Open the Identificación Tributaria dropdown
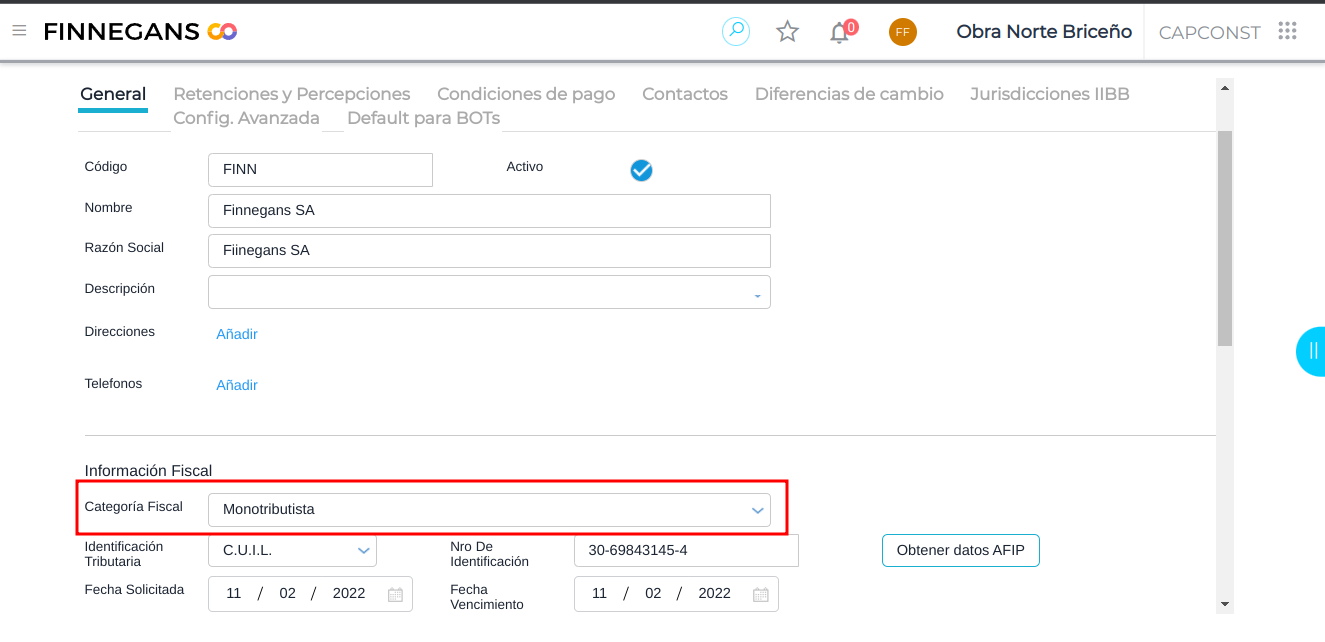 pos(364,551)
